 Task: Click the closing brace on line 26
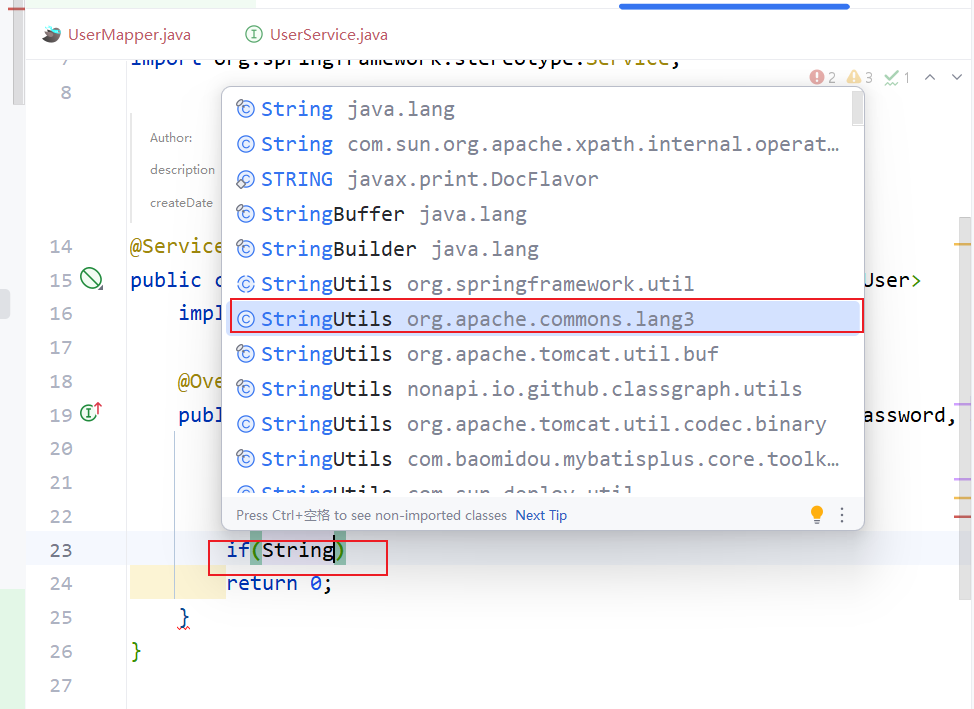(x=136, y=652)
